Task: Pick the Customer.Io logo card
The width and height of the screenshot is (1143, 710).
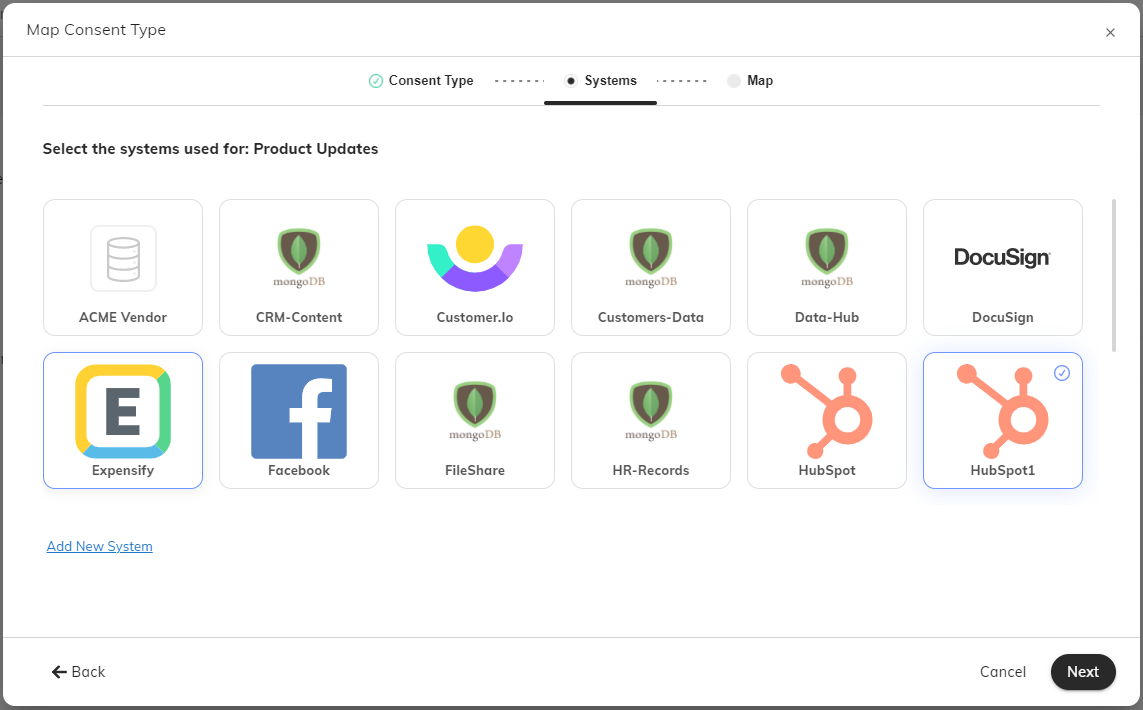Action: click(475, 268)
